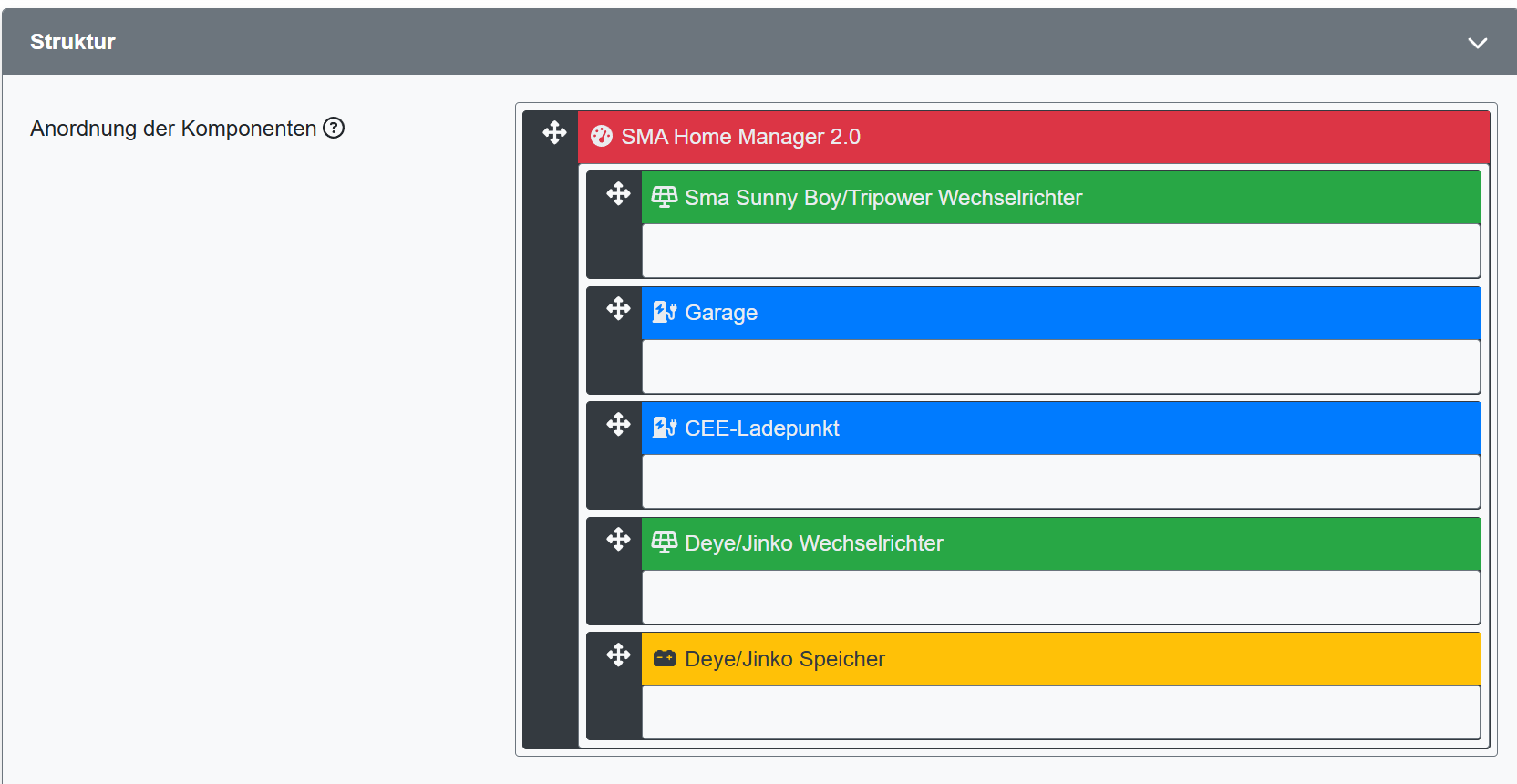This screenshot has height=784, width=1517.
Task: Click empty drop zone under Sma Sunny Boy/Tripower
Action: coord(1061,251)
